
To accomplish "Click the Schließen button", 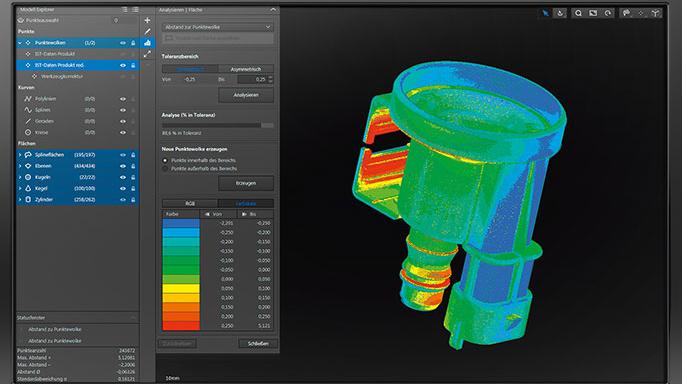I will (258, 344).
